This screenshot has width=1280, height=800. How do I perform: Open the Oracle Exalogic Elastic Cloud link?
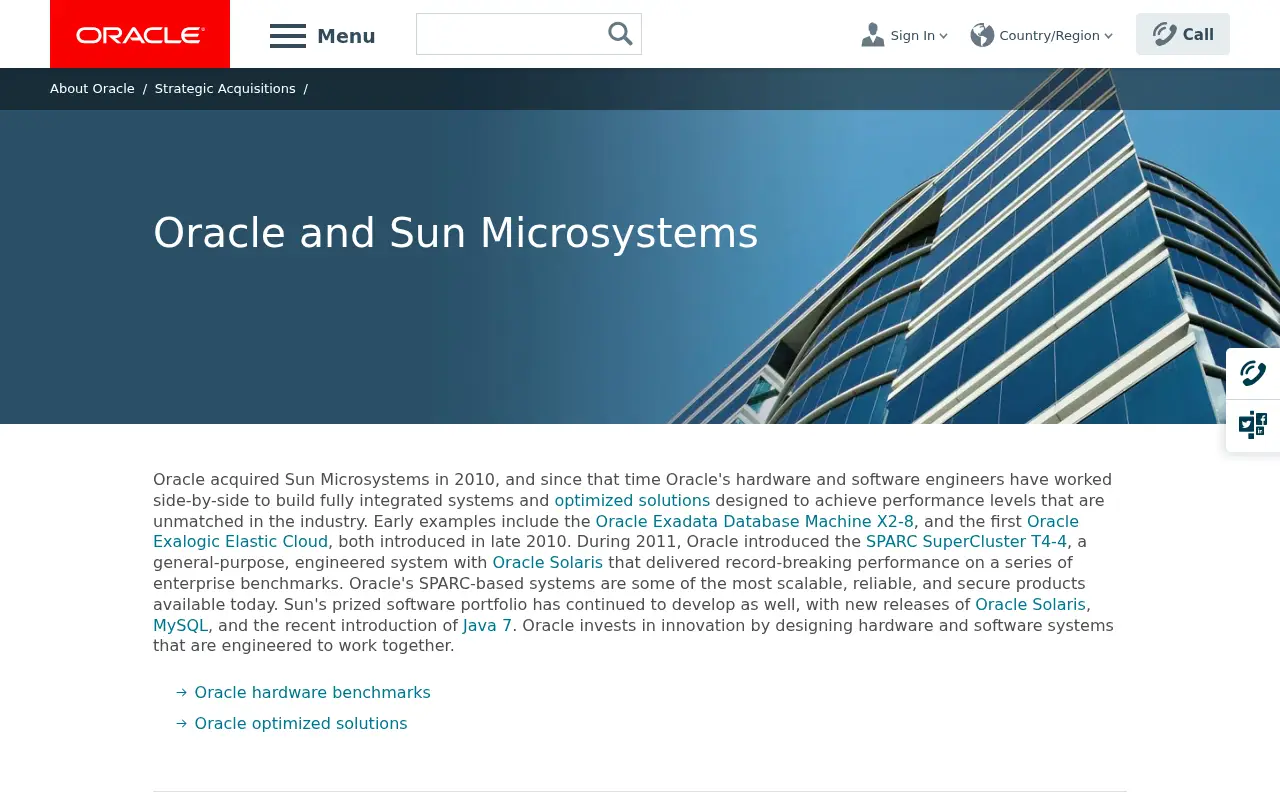[240, 542]
